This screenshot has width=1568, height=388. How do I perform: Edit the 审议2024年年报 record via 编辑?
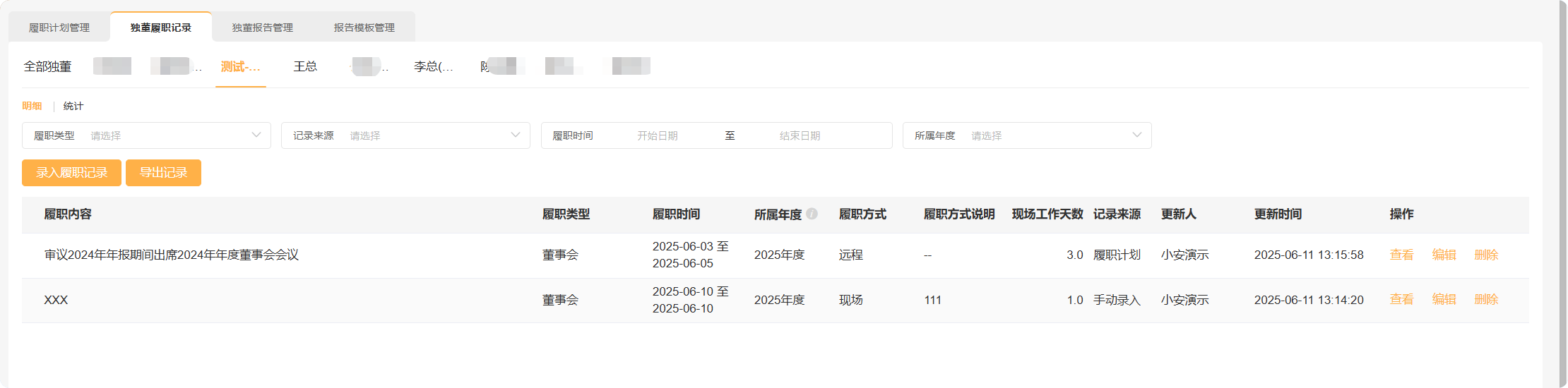[x=1444, y=255]
